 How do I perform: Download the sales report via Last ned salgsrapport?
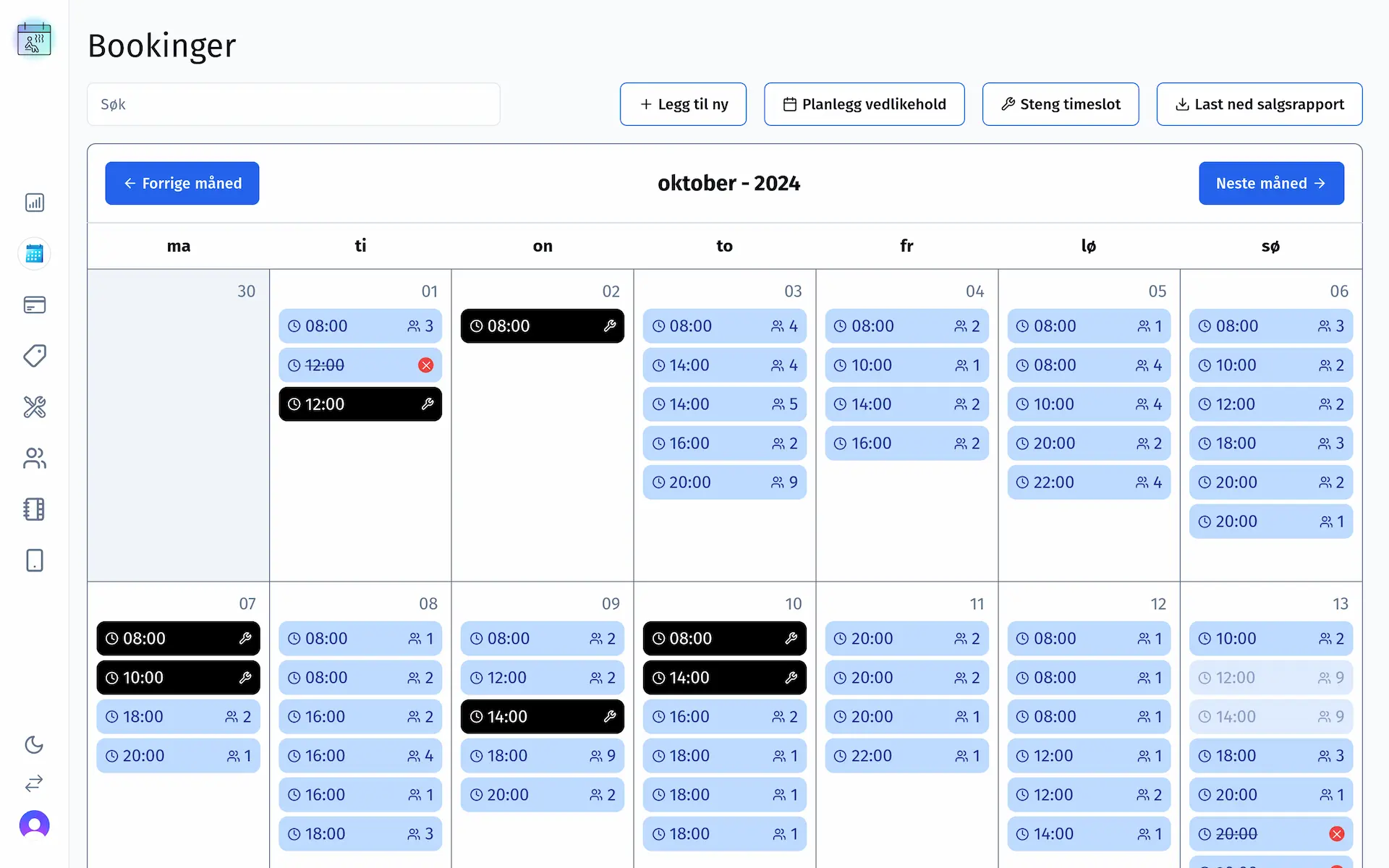point(1259,104)
